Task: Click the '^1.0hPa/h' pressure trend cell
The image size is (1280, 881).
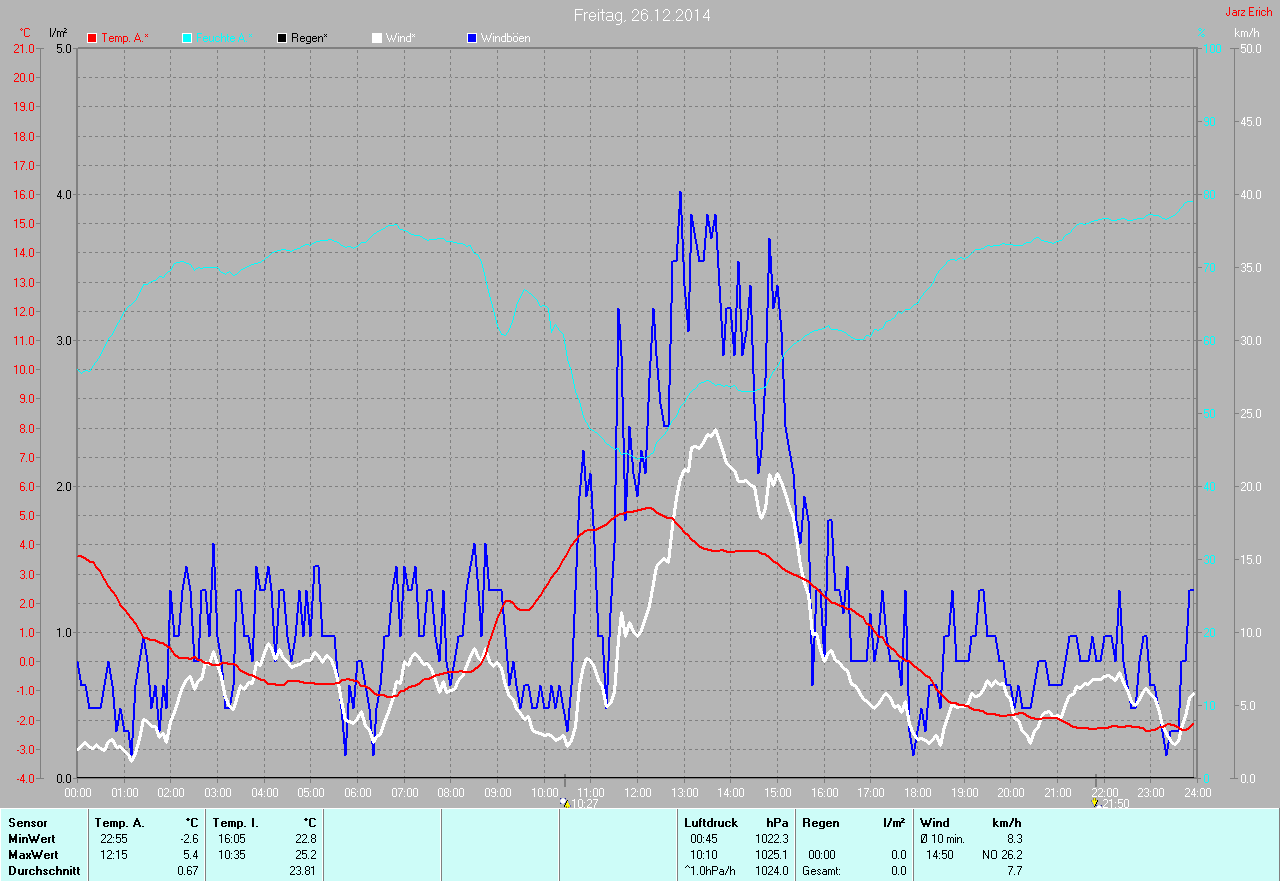Action: click(710, 871)
